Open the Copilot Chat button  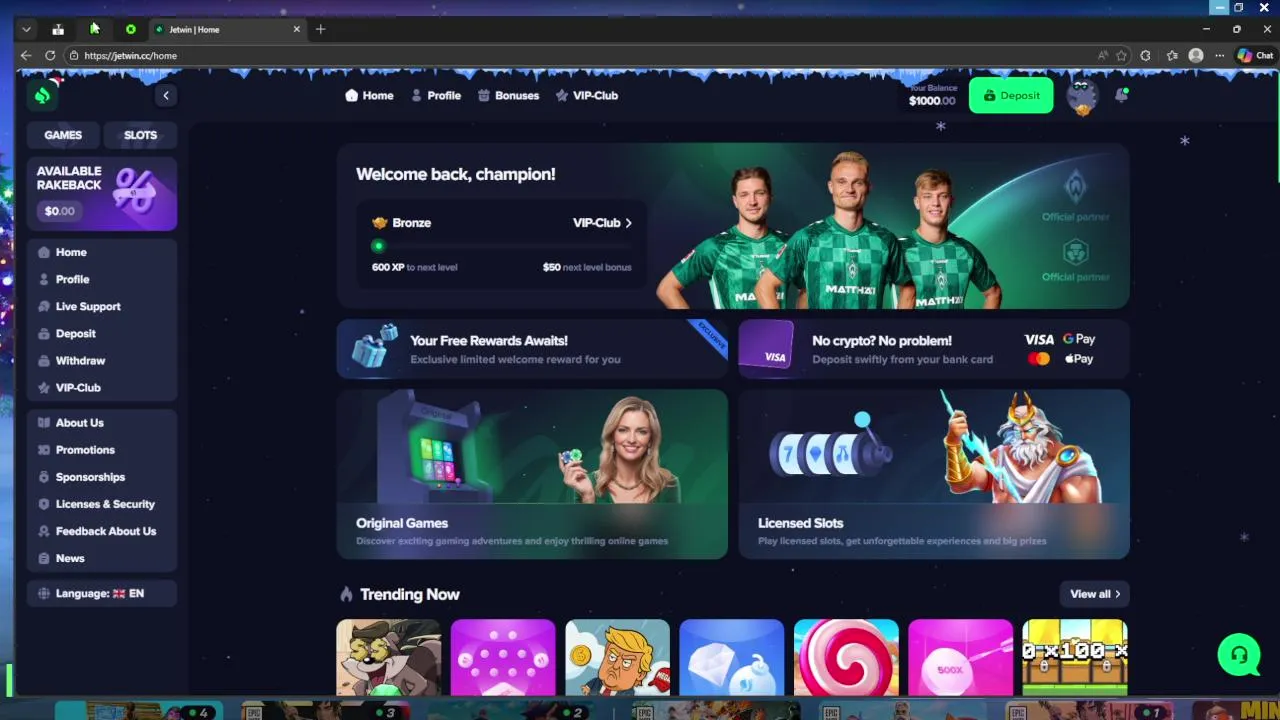click(1255, 56)
